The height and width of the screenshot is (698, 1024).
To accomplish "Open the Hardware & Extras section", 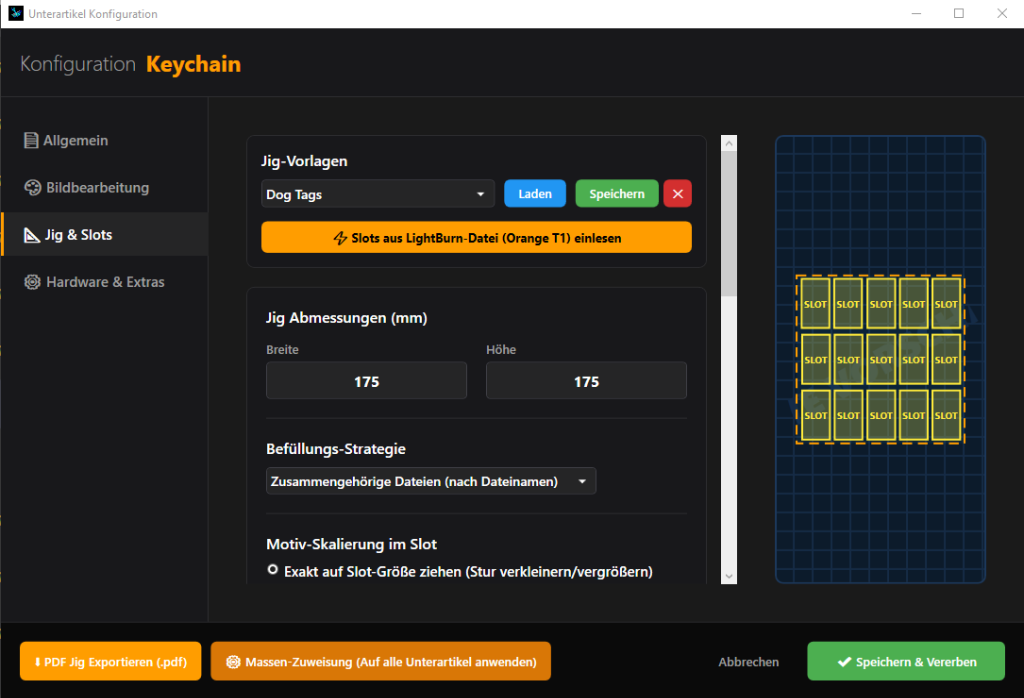I will coord(104,282).
